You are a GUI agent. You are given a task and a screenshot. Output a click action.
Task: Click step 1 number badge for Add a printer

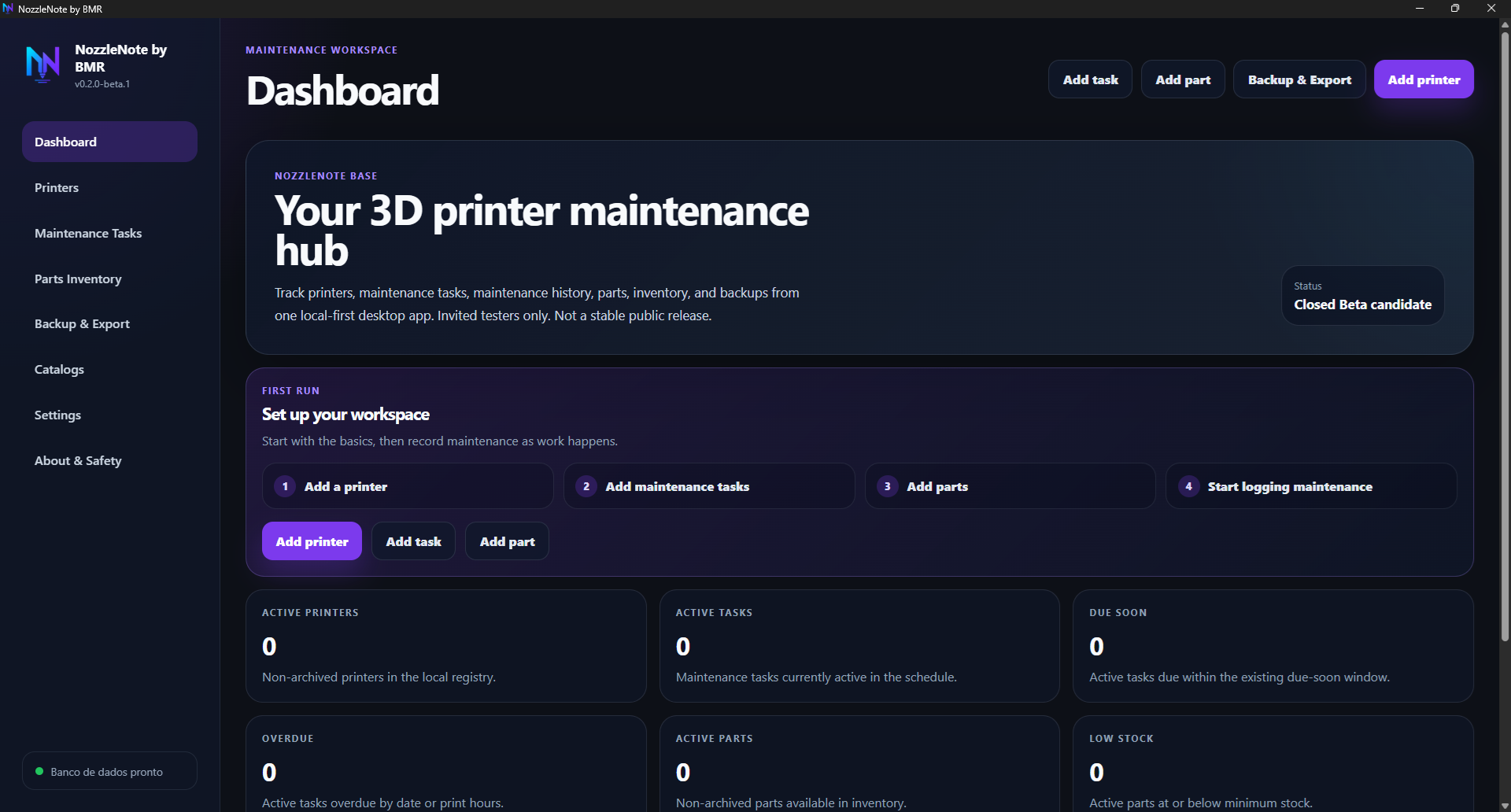click(285, 486)
